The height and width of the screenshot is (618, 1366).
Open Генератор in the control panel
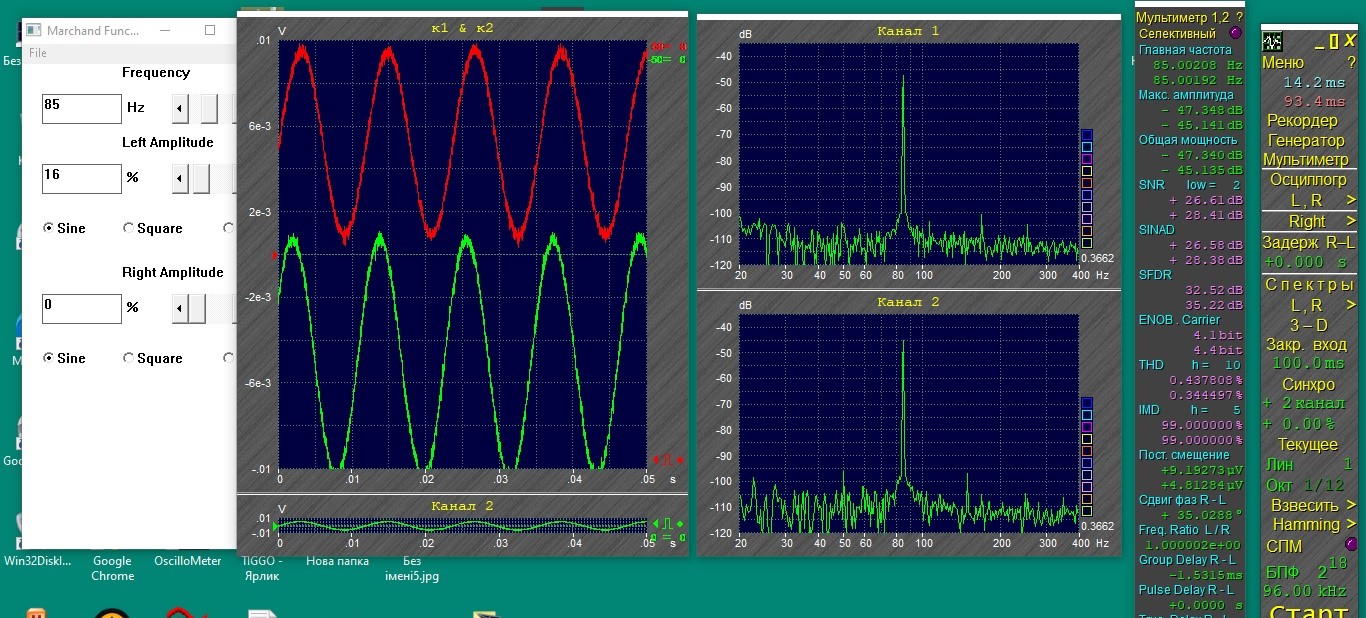[1306, 141]
